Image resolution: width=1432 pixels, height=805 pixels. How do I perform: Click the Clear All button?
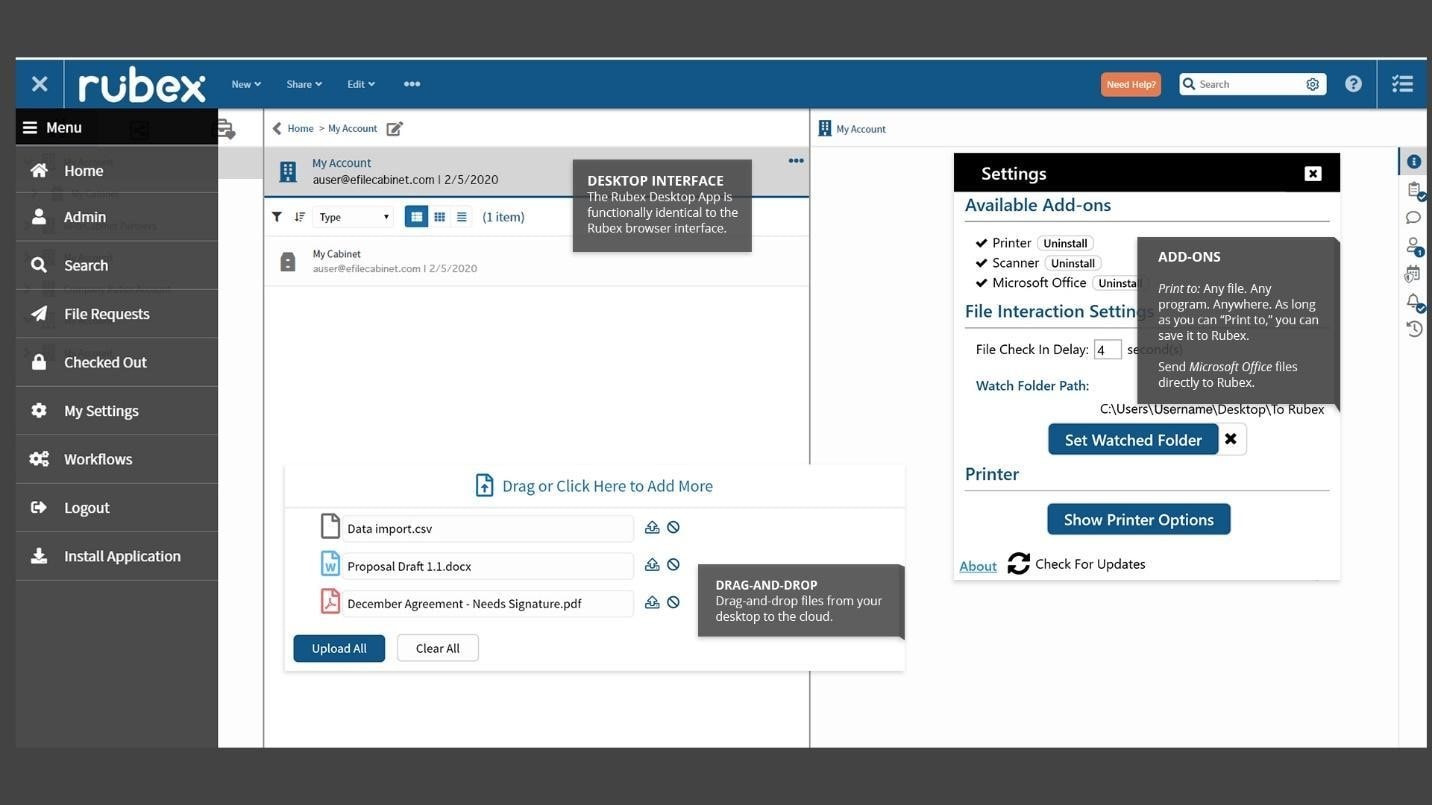(x=438, y=648)
